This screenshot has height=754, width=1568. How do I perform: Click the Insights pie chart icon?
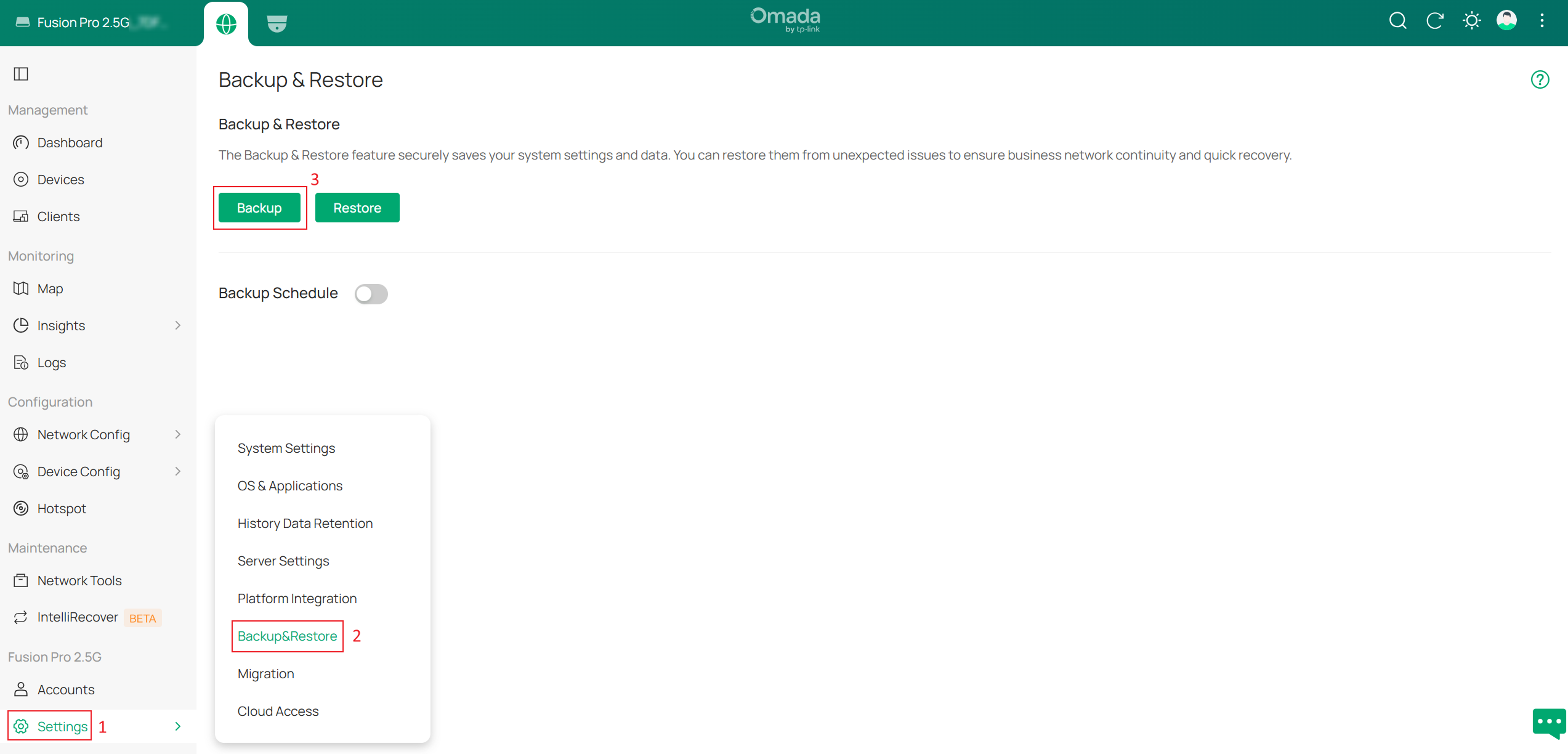coord(21,325)
